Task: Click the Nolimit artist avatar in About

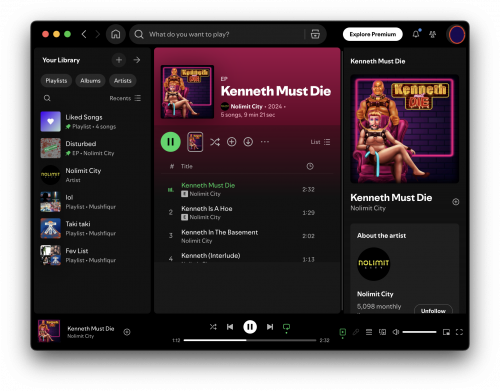Action: pyautogui.click(x=374, y=264)
